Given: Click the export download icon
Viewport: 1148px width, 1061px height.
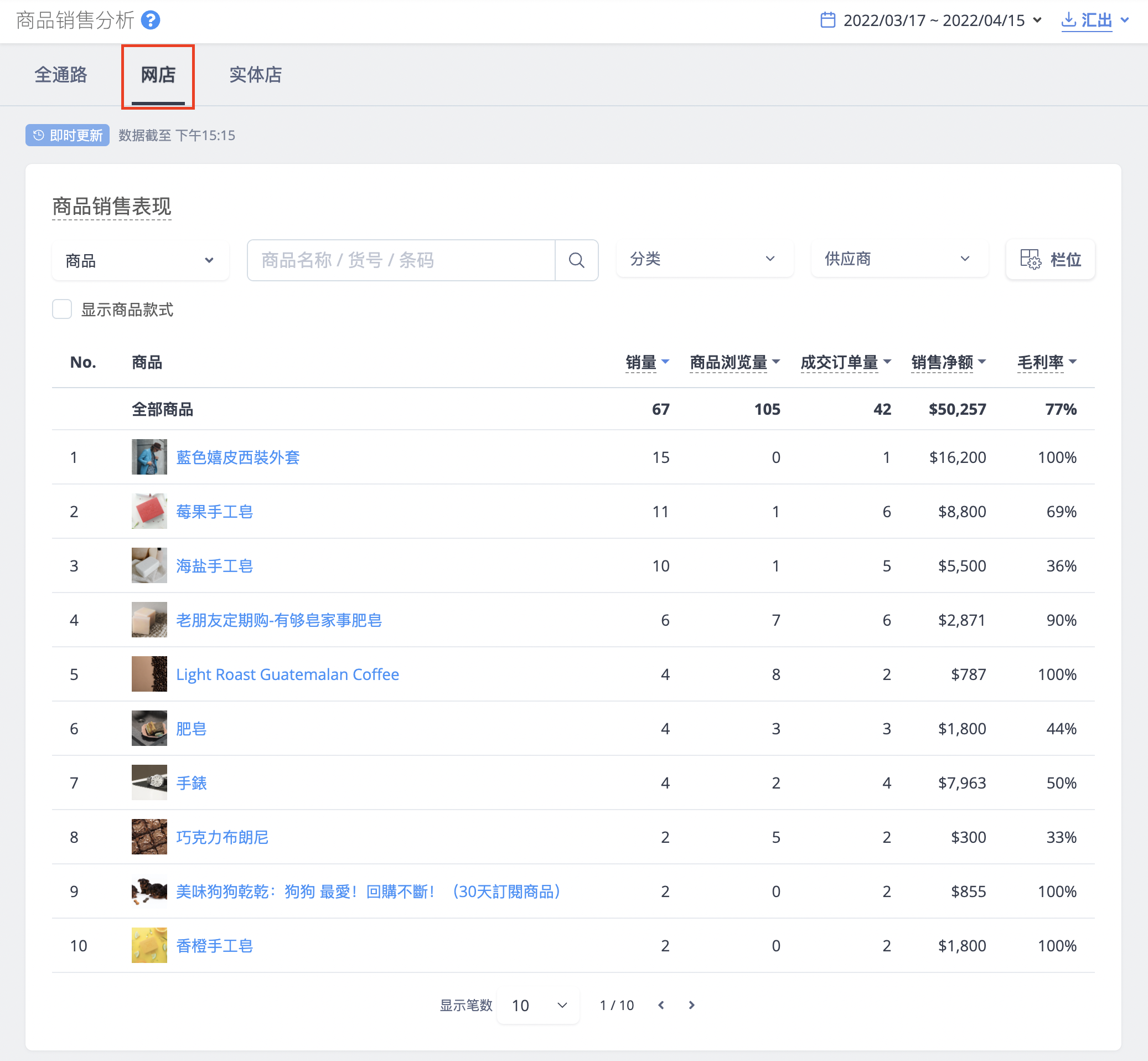Looking at the screenshot, I should pyautogui.click(x=1068, y=20).
